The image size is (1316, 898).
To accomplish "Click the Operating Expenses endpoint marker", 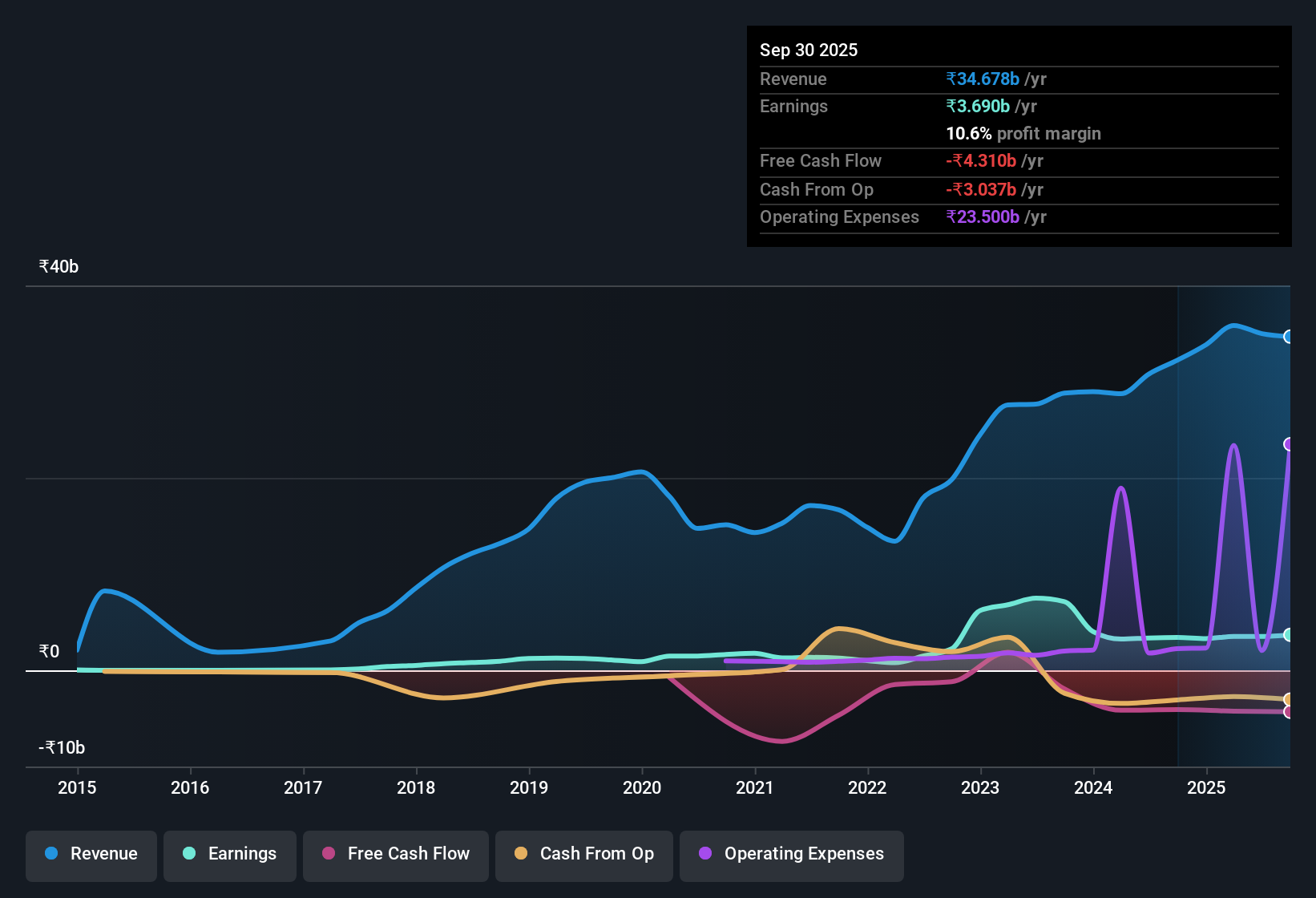I will pos(1289,443).
